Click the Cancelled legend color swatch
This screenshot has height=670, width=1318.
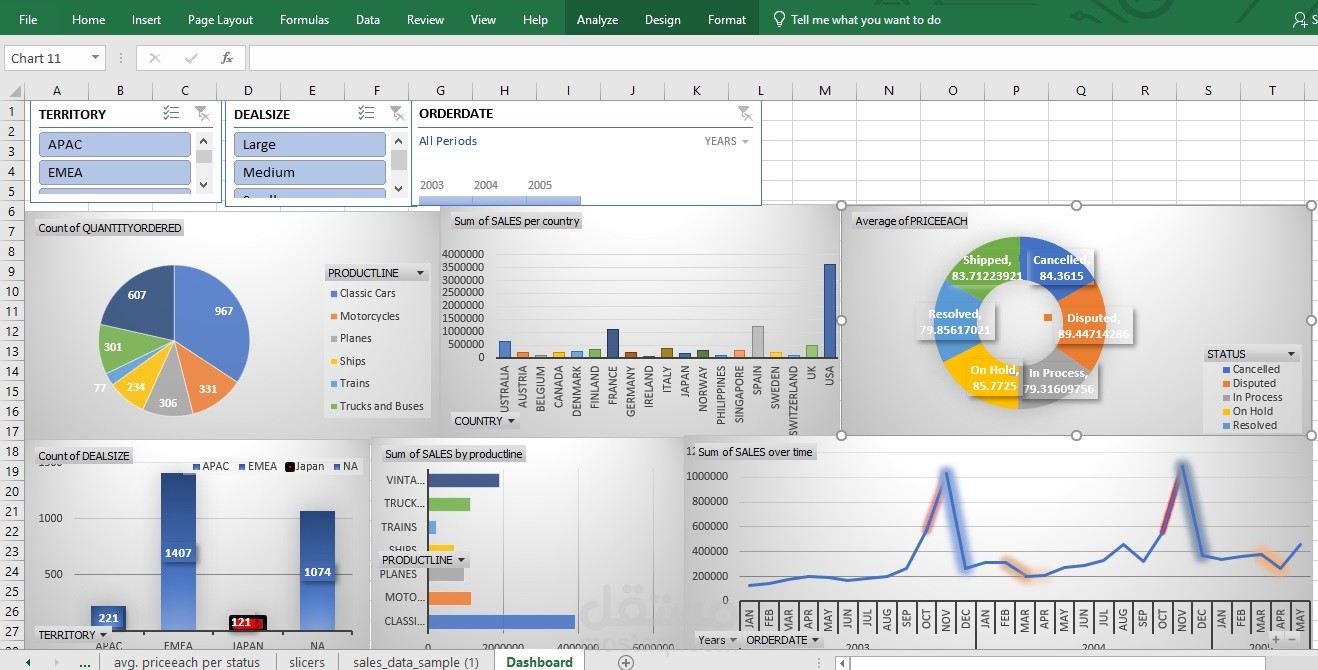1226,369
